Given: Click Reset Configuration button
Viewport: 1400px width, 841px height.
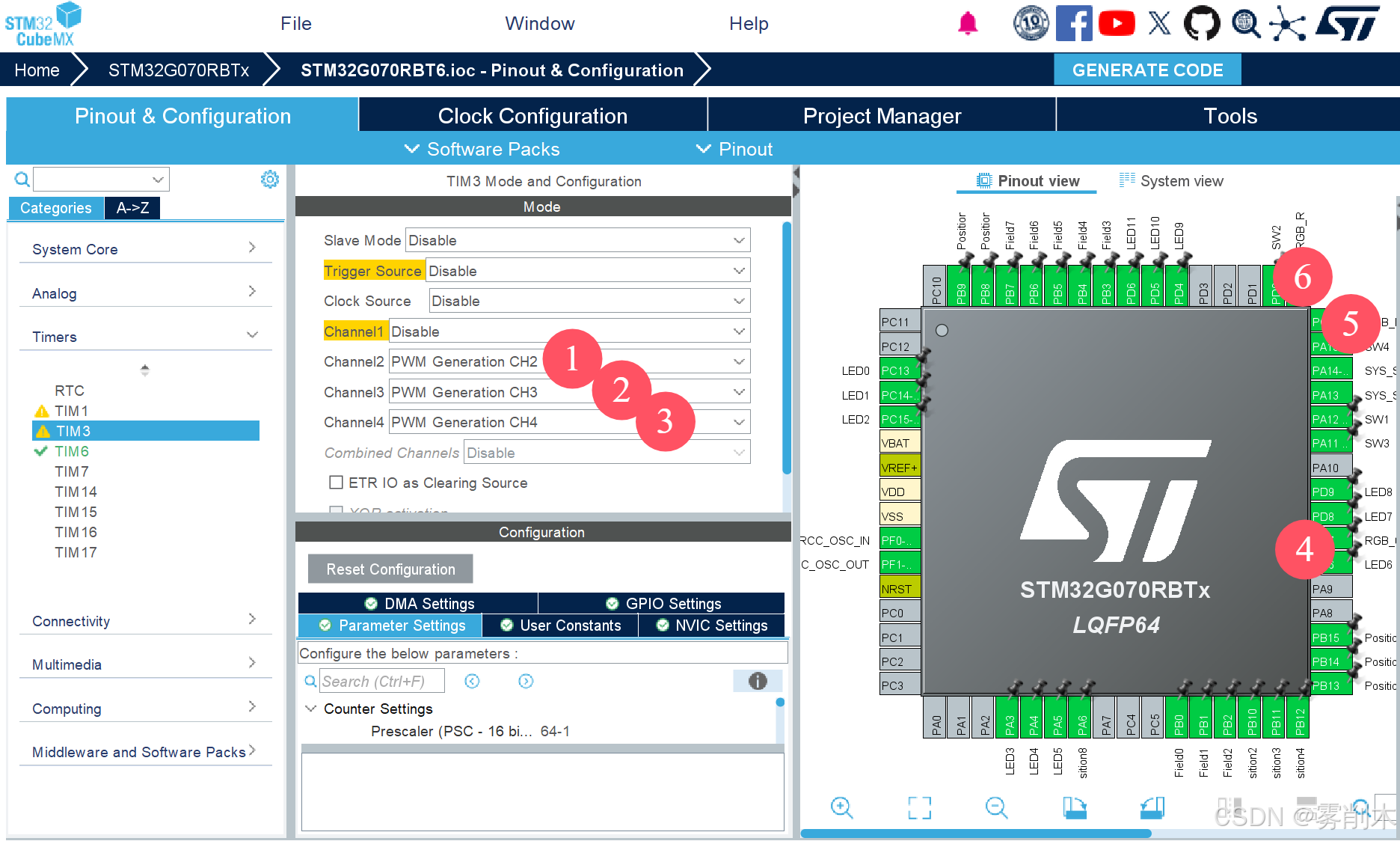Looking at the screenshot, I should click(390, 569).
